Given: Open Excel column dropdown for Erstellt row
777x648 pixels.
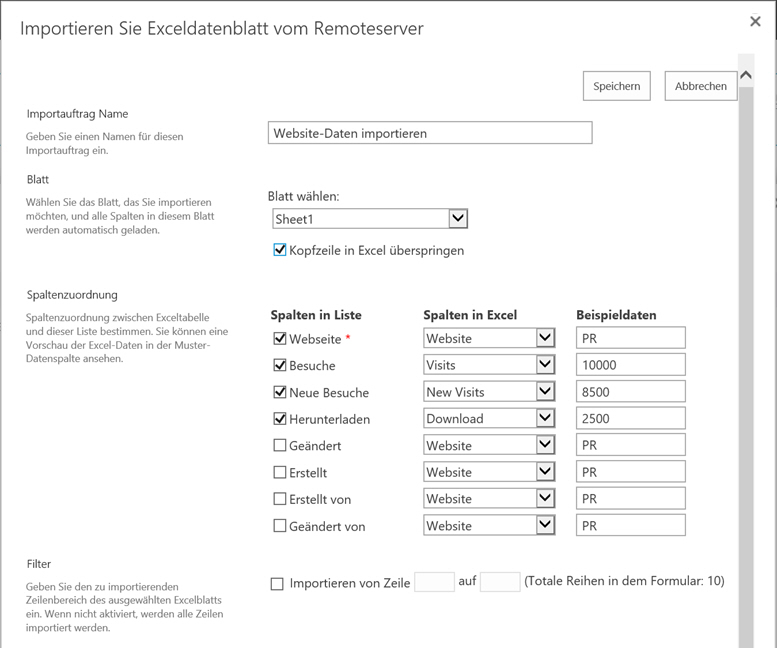Looking at the screenshot, I should click(x=489, y=472).
